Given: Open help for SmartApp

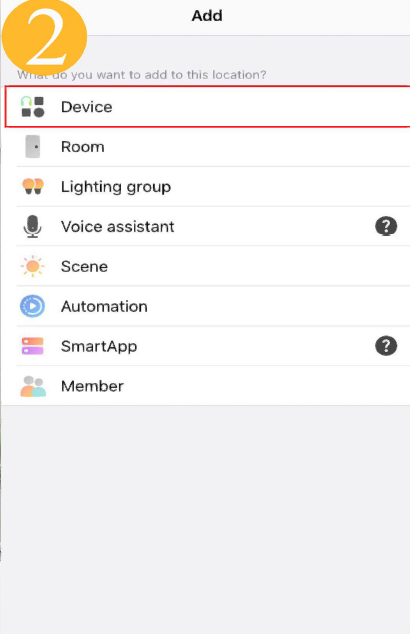Looking at the screenshot, I should tap(386, 346).
